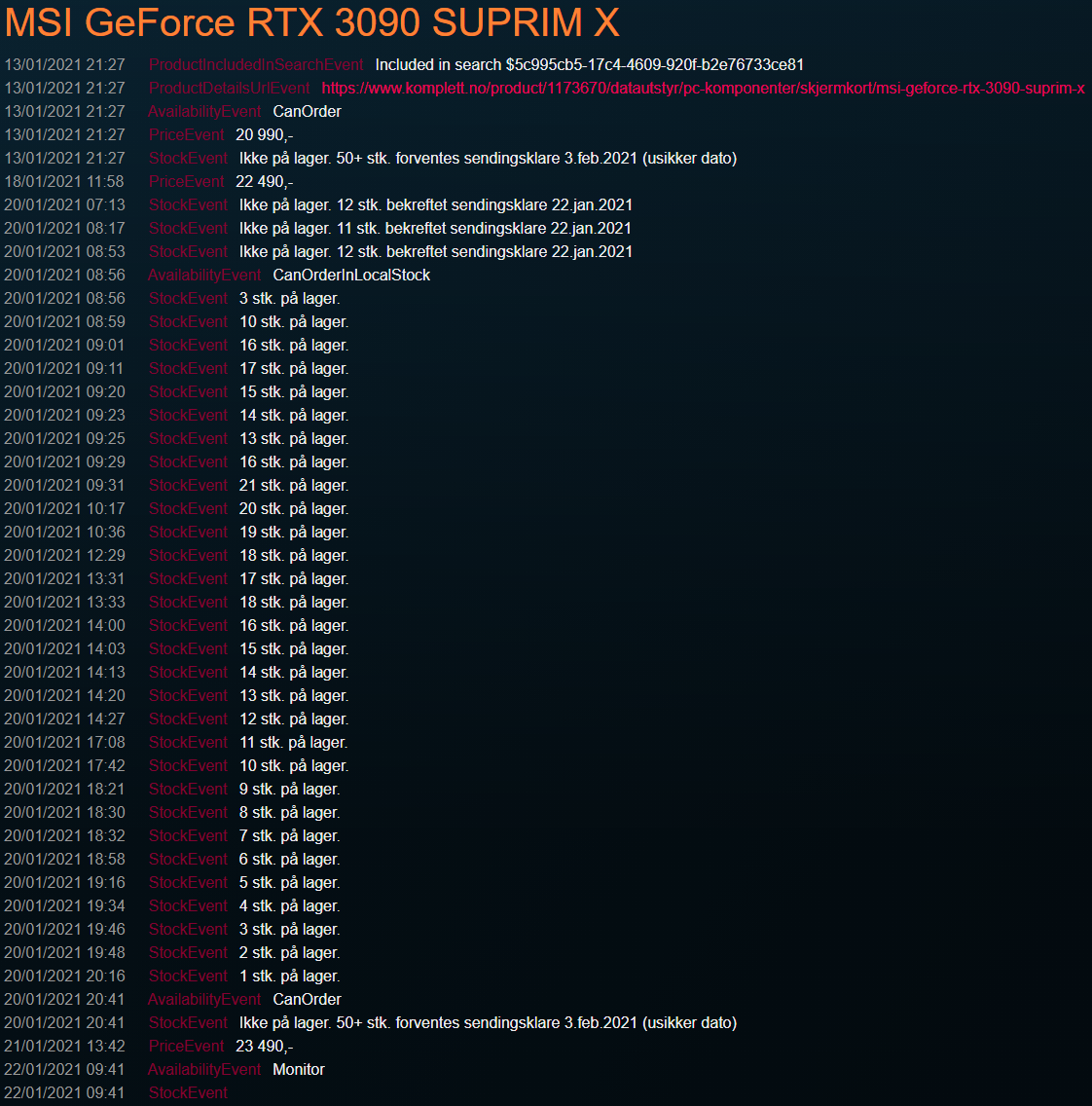Select timestamp 20/01/2021 20:16

64,977
